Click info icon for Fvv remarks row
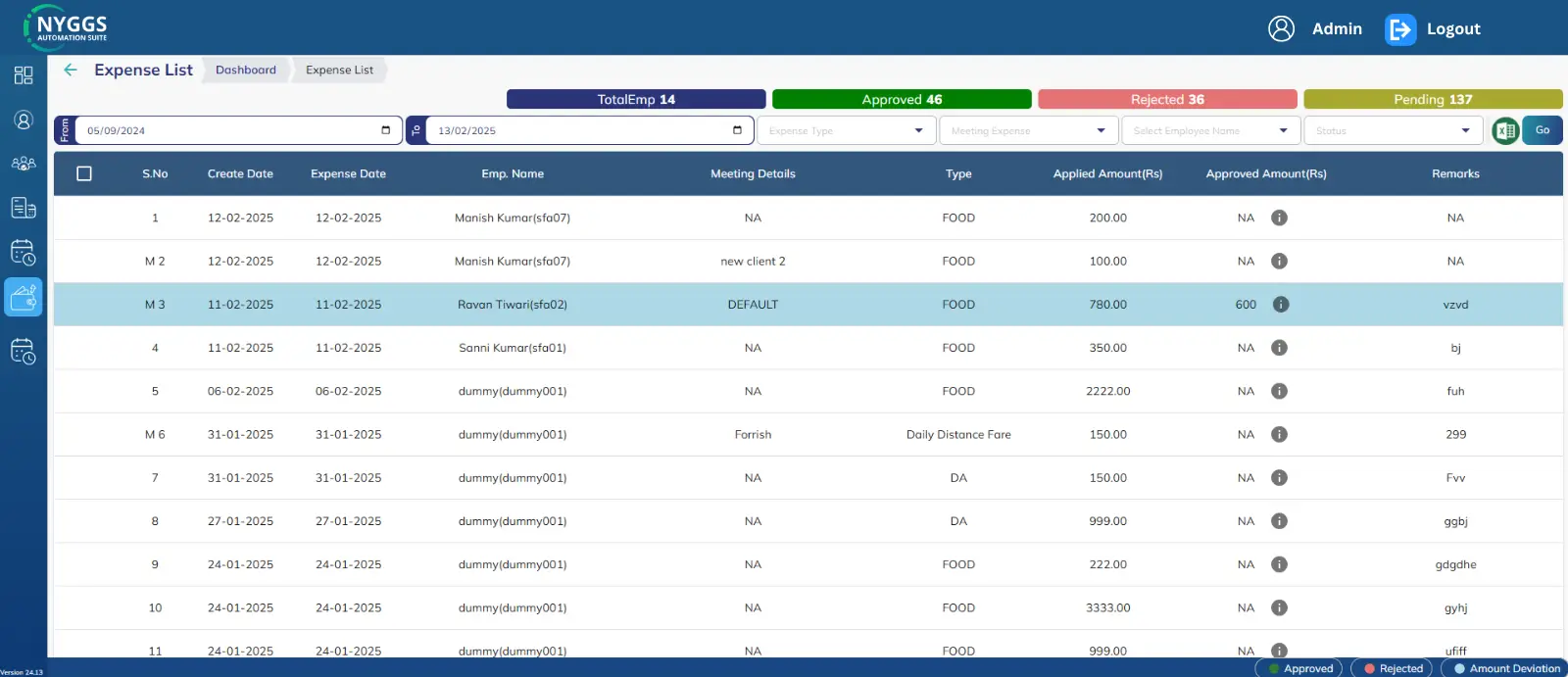The height and width of the screenshot is (677, 1568). [1279, 478]
